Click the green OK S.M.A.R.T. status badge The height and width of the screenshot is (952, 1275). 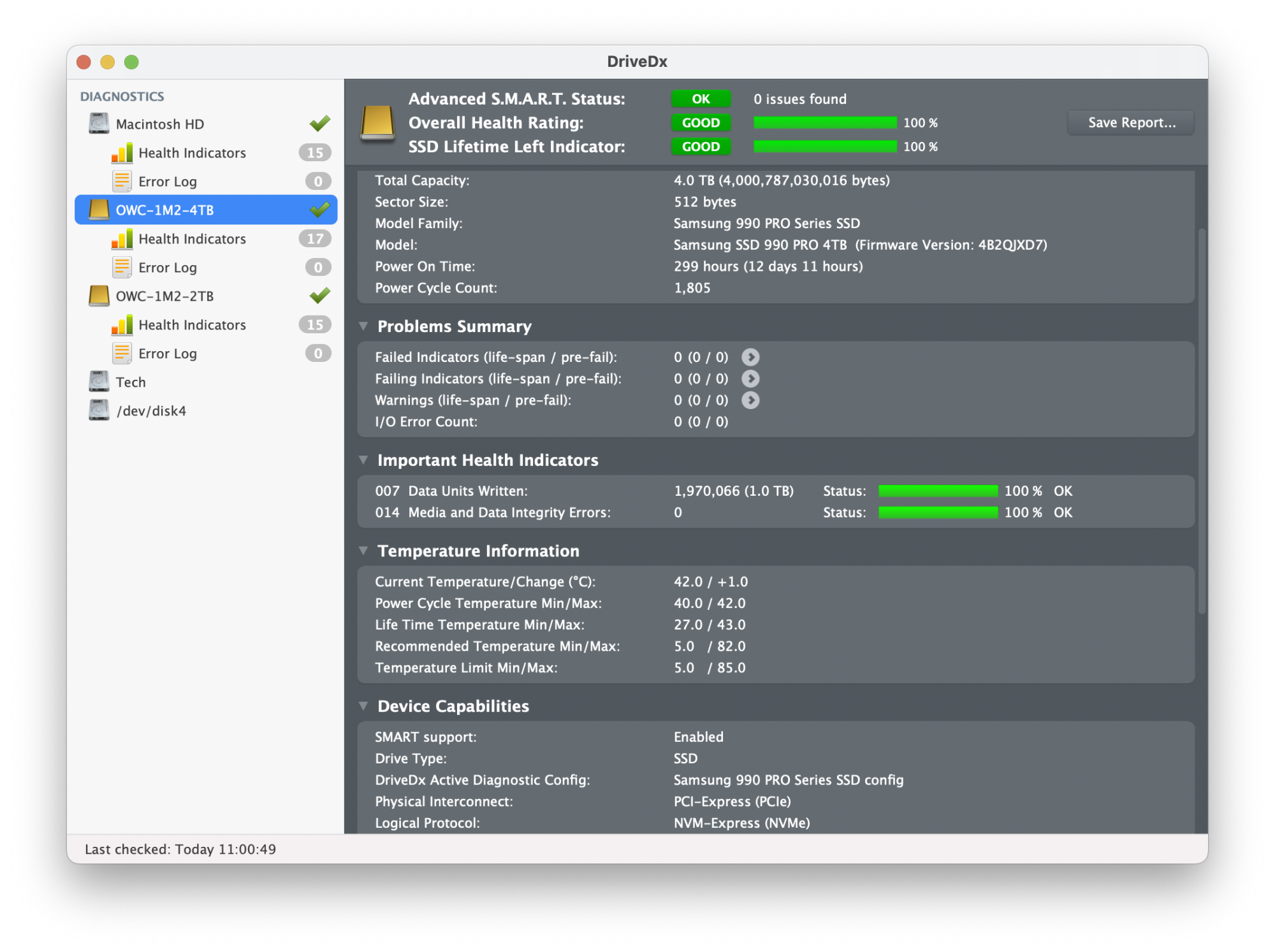pos(701,99)
